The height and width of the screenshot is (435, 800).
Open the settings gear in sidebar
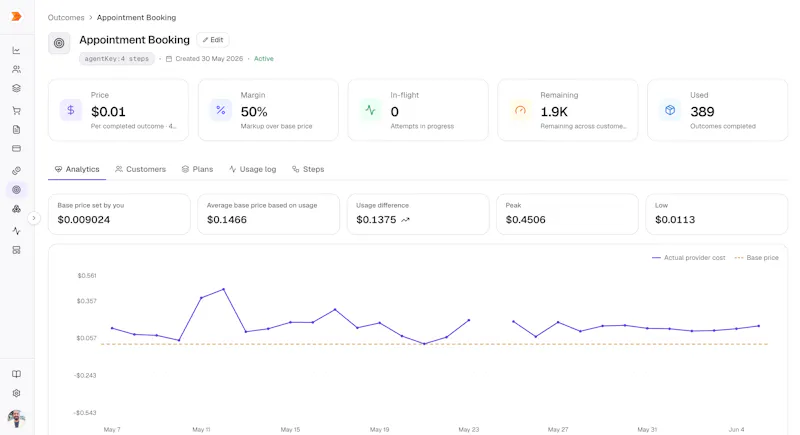coord(16,393)
